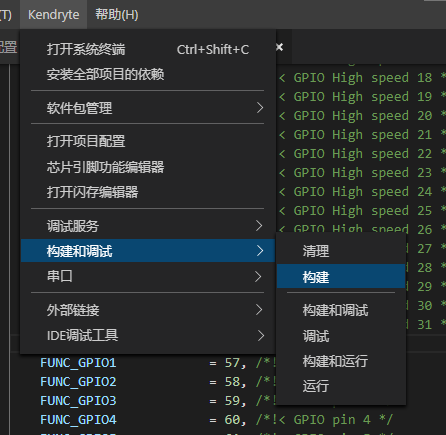
Task: Select highlighted 构建和调试 in main menu
Action: point(148,251)
